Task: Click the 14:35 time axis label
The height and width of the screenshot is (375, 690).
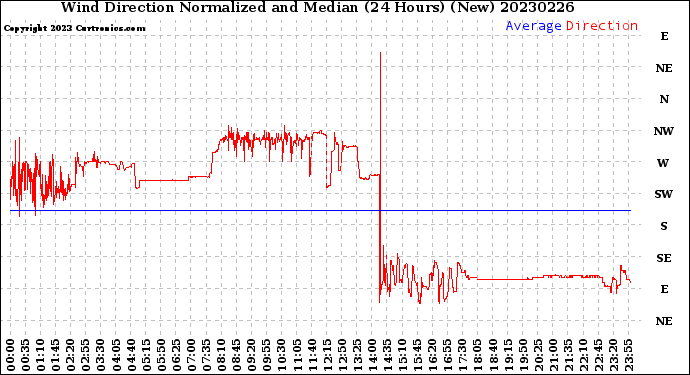Action: click(x=387, y=355)
